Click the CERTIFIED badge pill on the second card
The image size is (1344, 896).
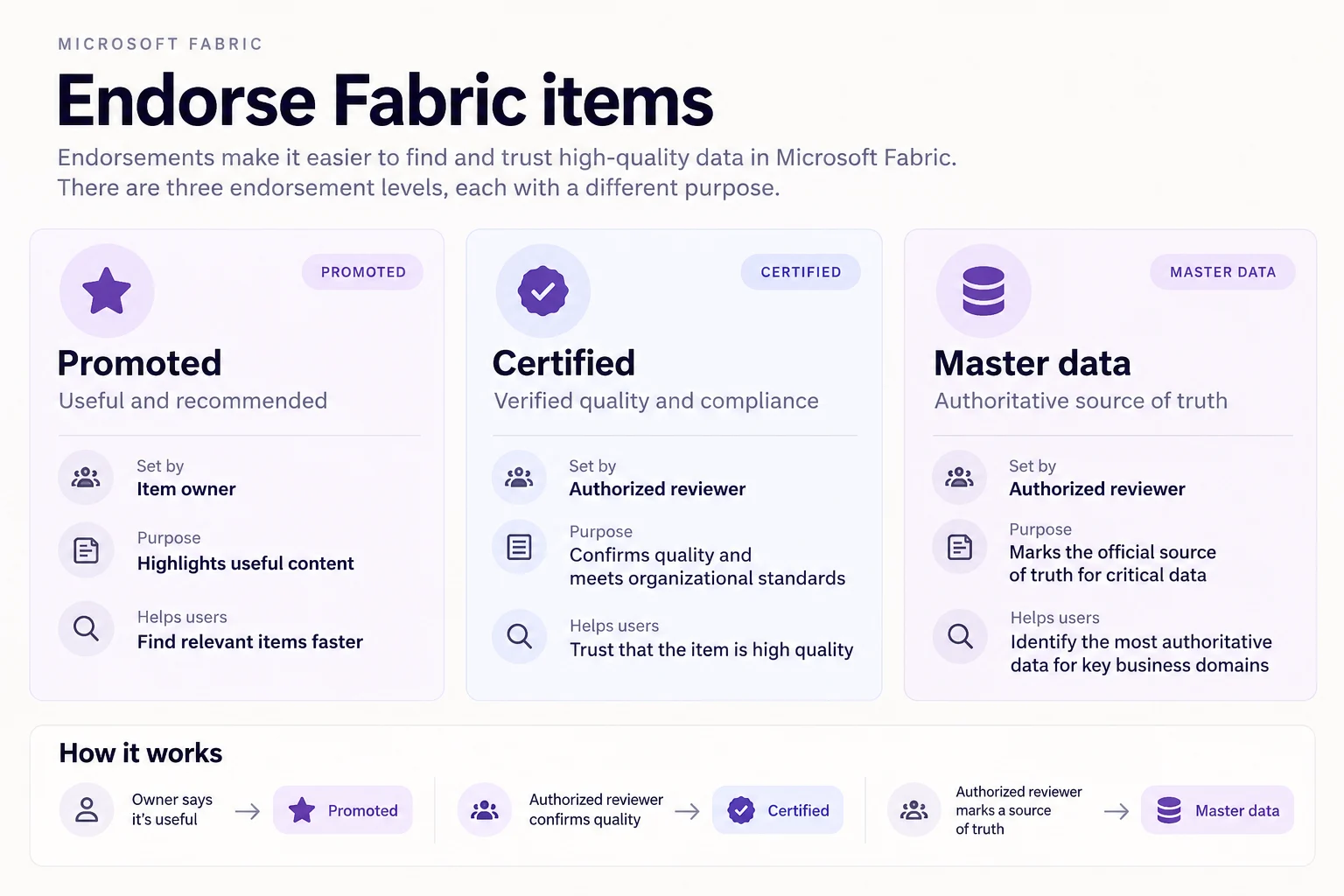click(801, 272)
